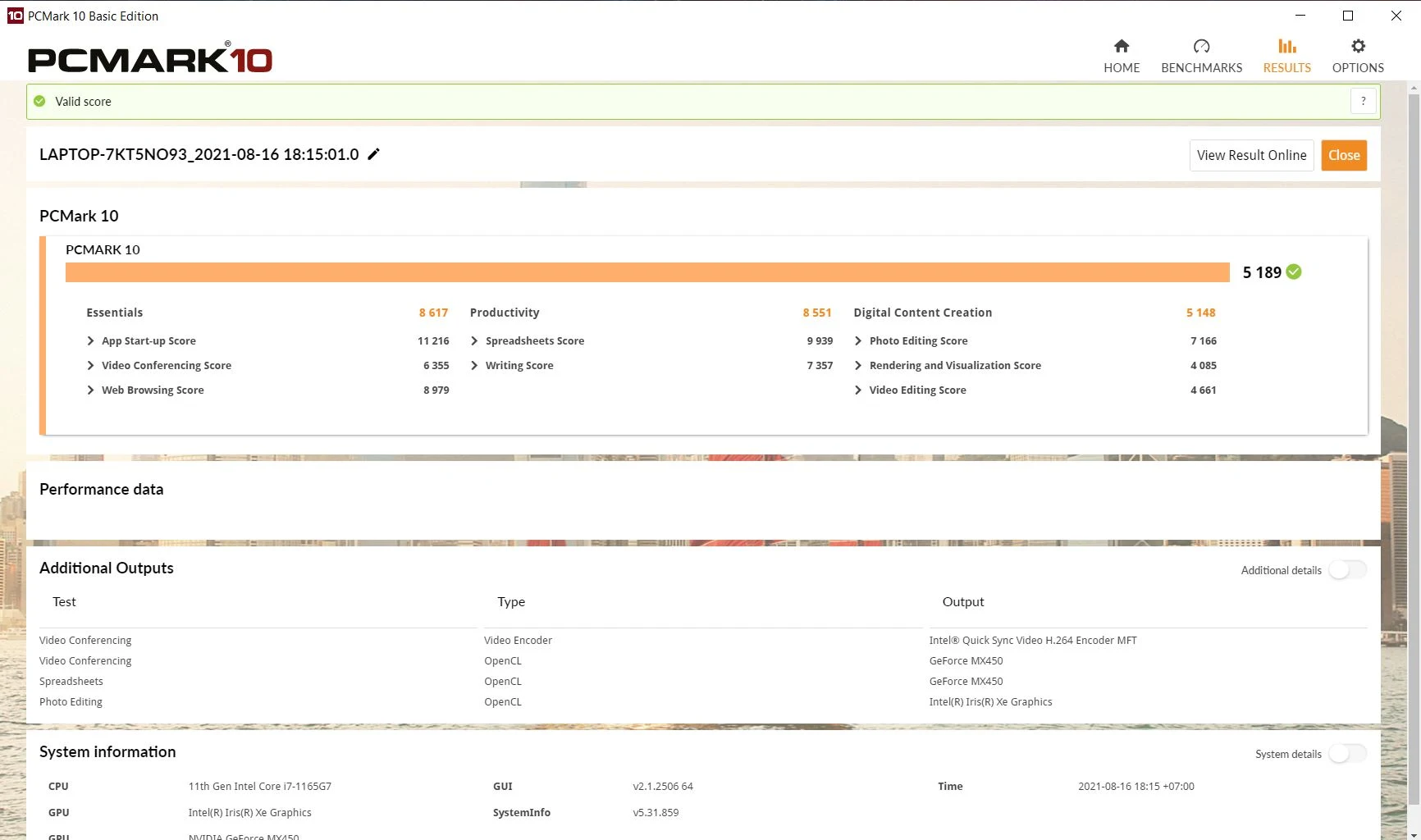Click the Output column header

coord(963,601)
